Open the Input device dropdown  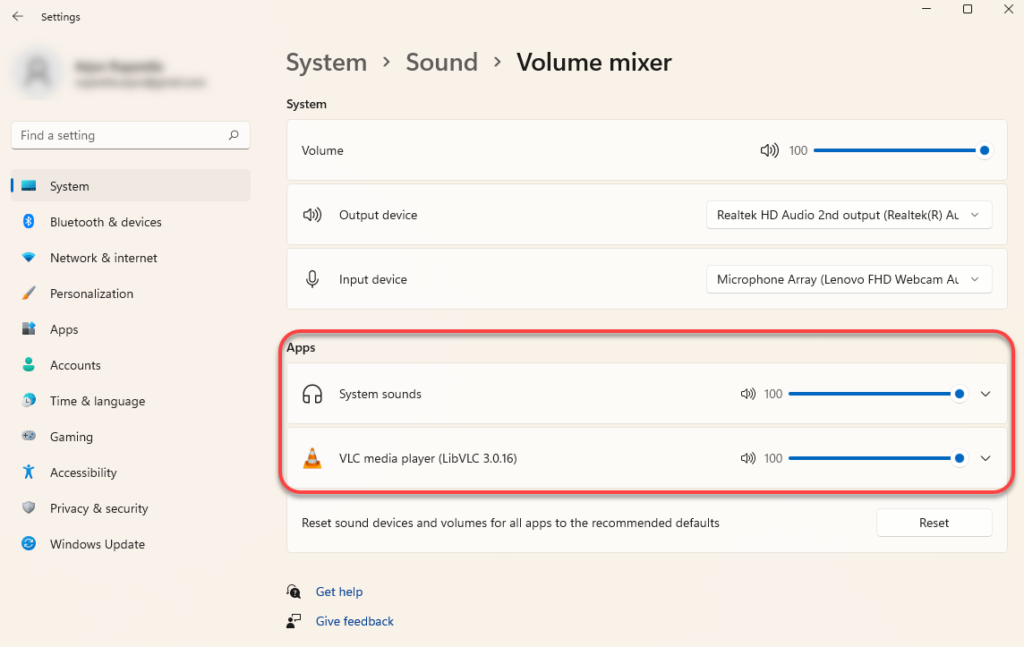849,280
